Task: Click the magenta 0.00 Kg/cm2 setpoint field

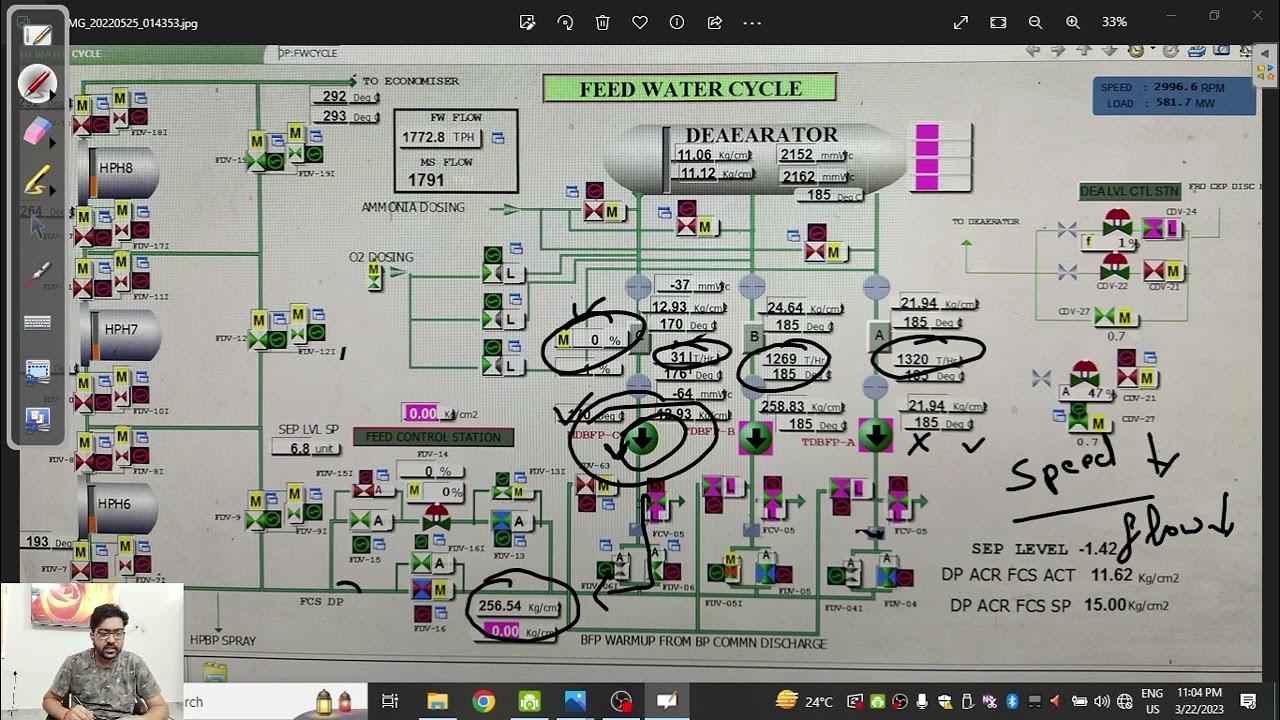Action: 422,413
